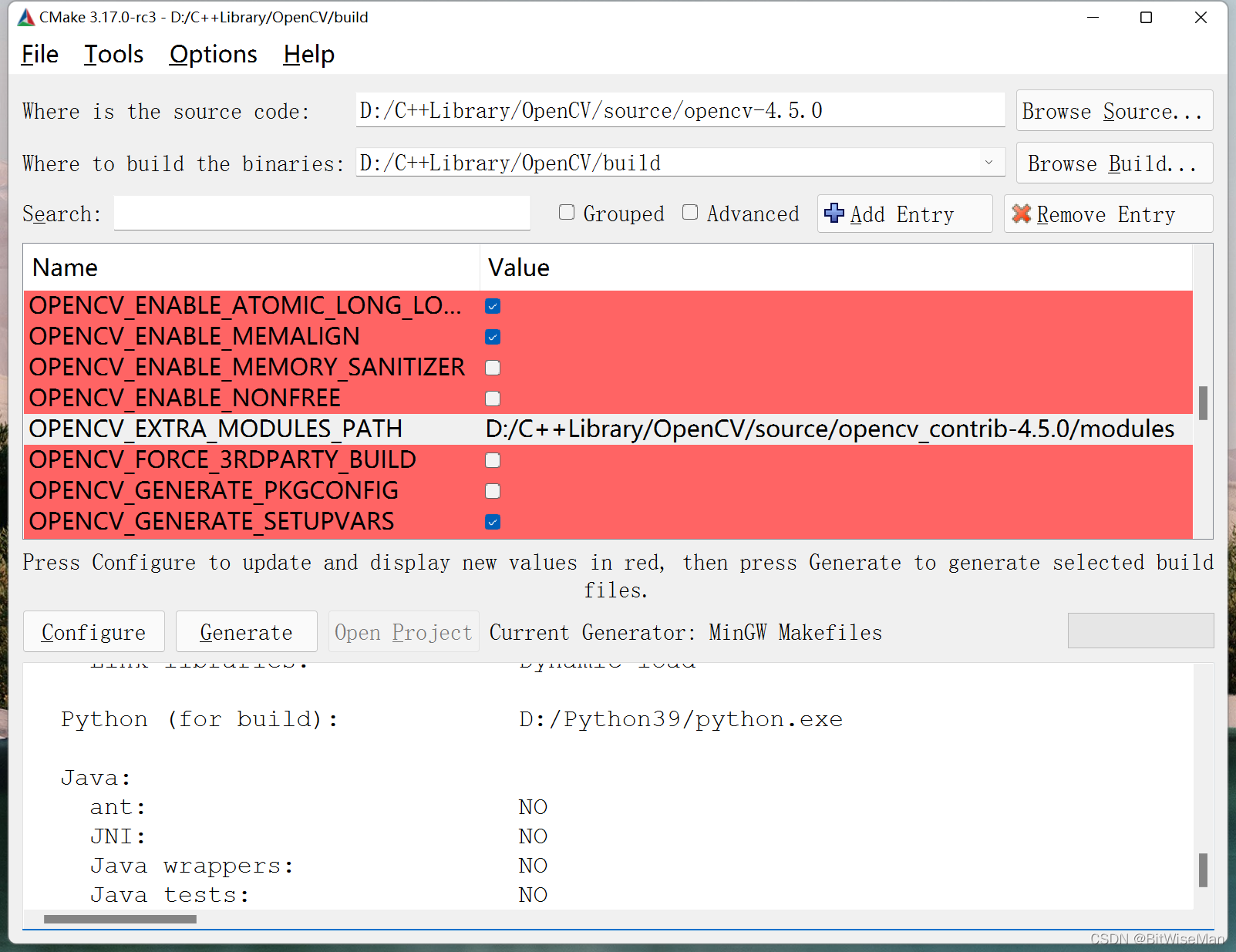This screenshot has height=952, width=1236.
Task: Click the build binaries path text
Action: coord(510,163)
